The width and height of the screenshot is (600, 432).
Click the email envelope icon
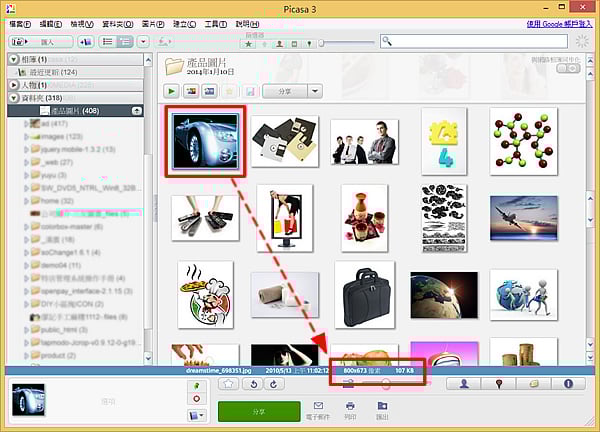(x=319, y=406)
